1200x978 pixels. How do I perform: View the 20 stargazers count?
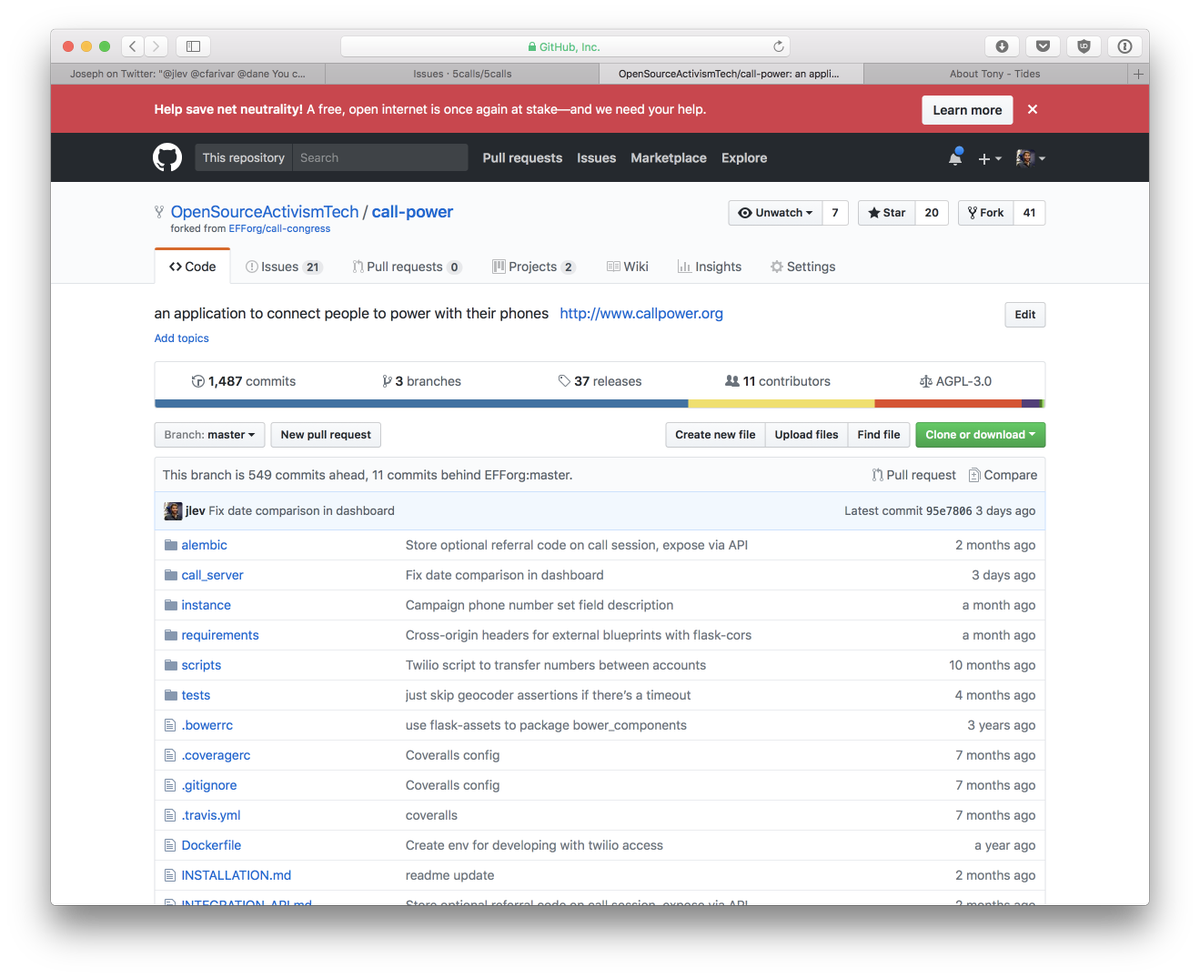point(931,213)
